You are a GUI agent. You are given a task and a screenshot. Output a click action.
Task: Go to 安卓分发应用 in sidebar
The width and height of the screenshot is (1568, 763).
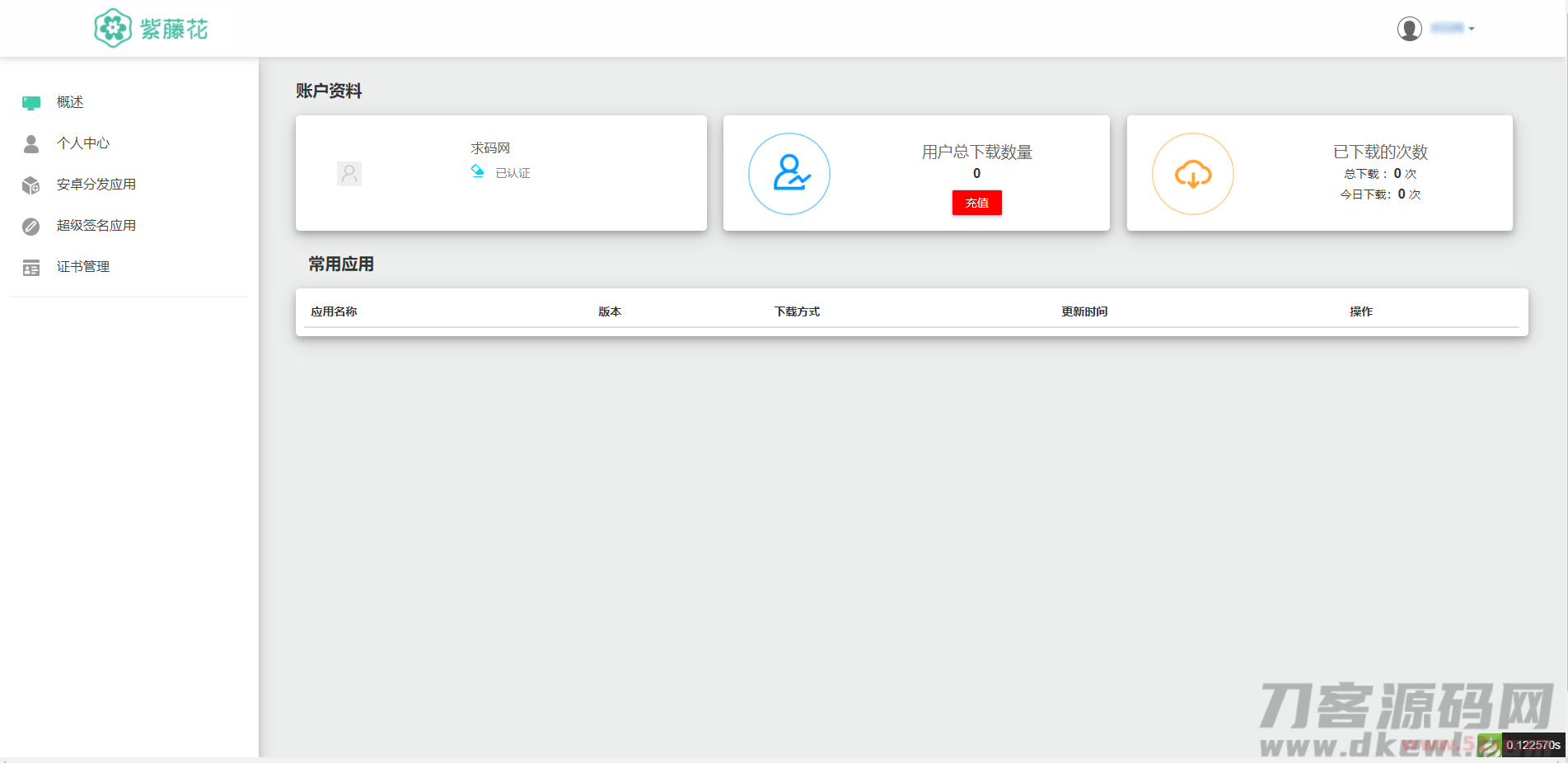tap(96, 185)
